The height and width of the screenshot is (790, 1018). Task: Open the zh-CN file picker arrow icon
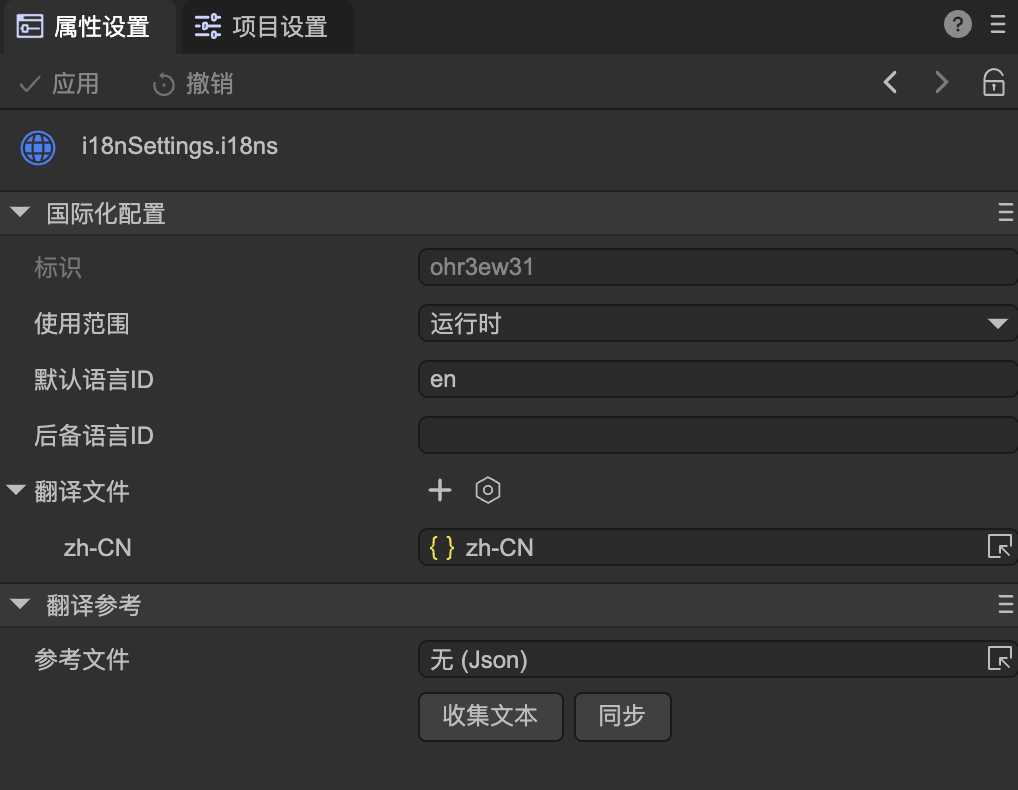[x=998, y=547]
